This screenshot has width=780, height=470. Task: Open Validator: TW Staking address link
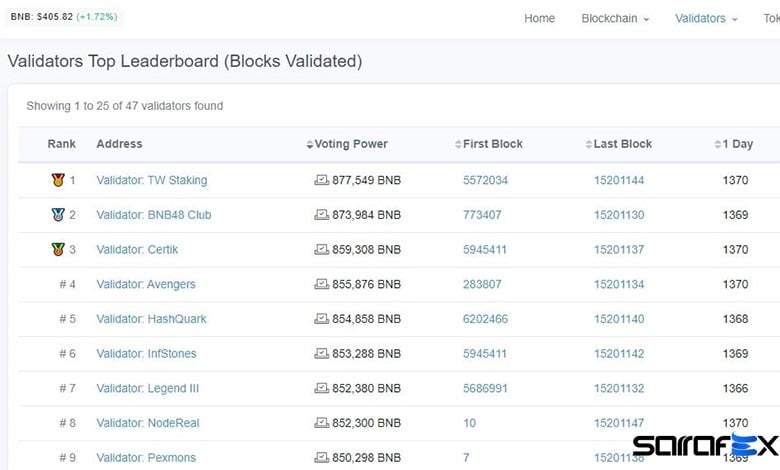pyautogui.click(x=152, y=180)
